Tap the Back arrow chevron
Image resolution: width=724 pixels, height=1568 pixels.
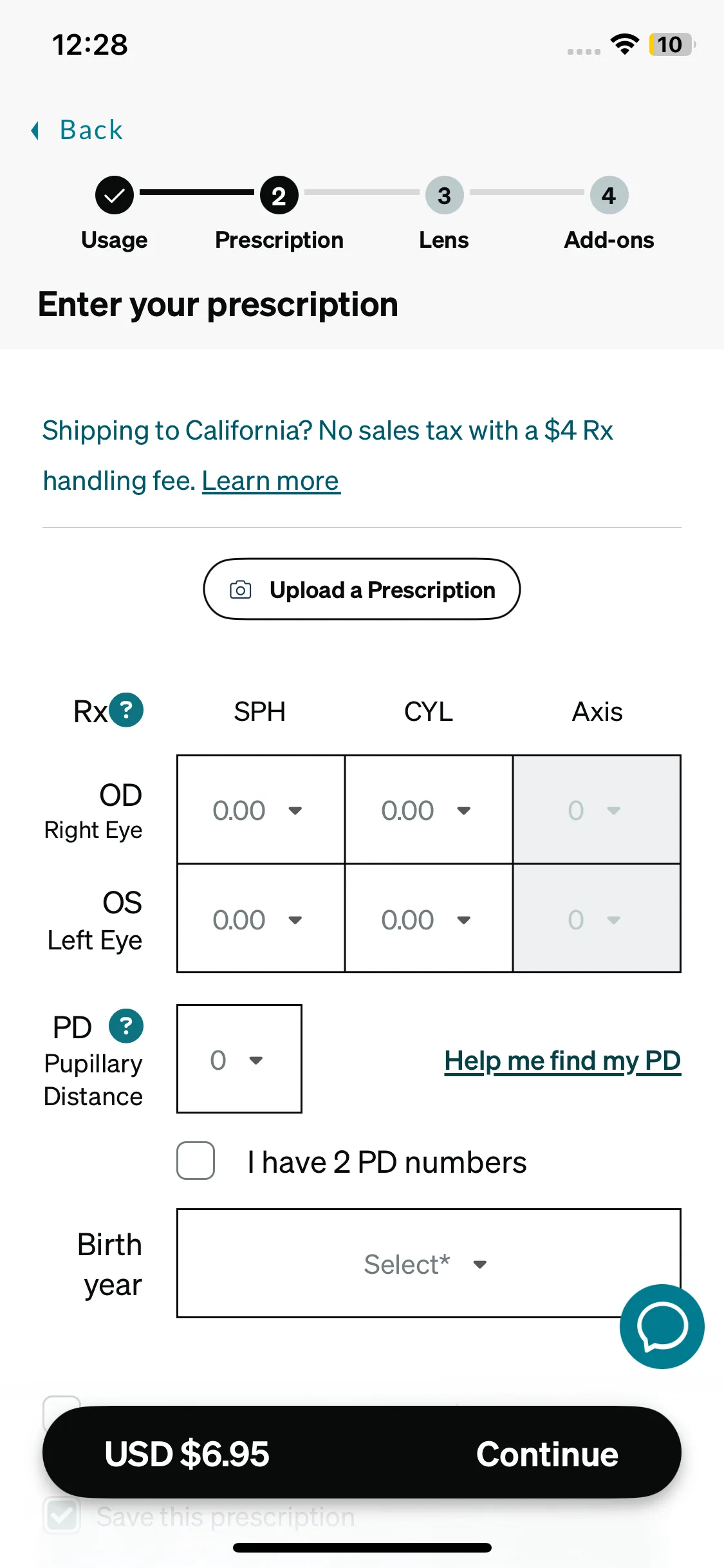35,131
